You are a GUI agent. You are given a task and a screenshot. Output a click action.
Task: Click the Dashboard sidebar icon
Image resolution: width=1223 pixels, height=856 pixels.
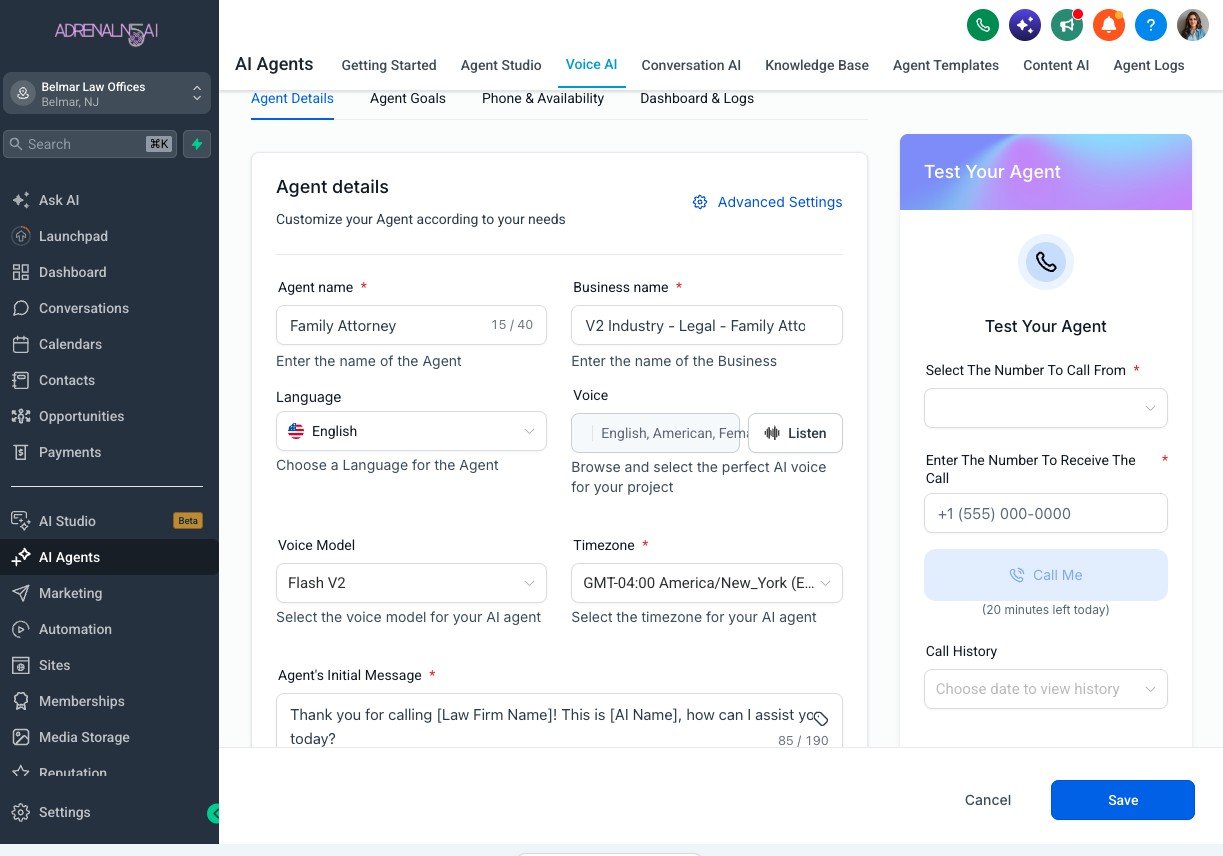pyautogui.click(x=20, y=272)
